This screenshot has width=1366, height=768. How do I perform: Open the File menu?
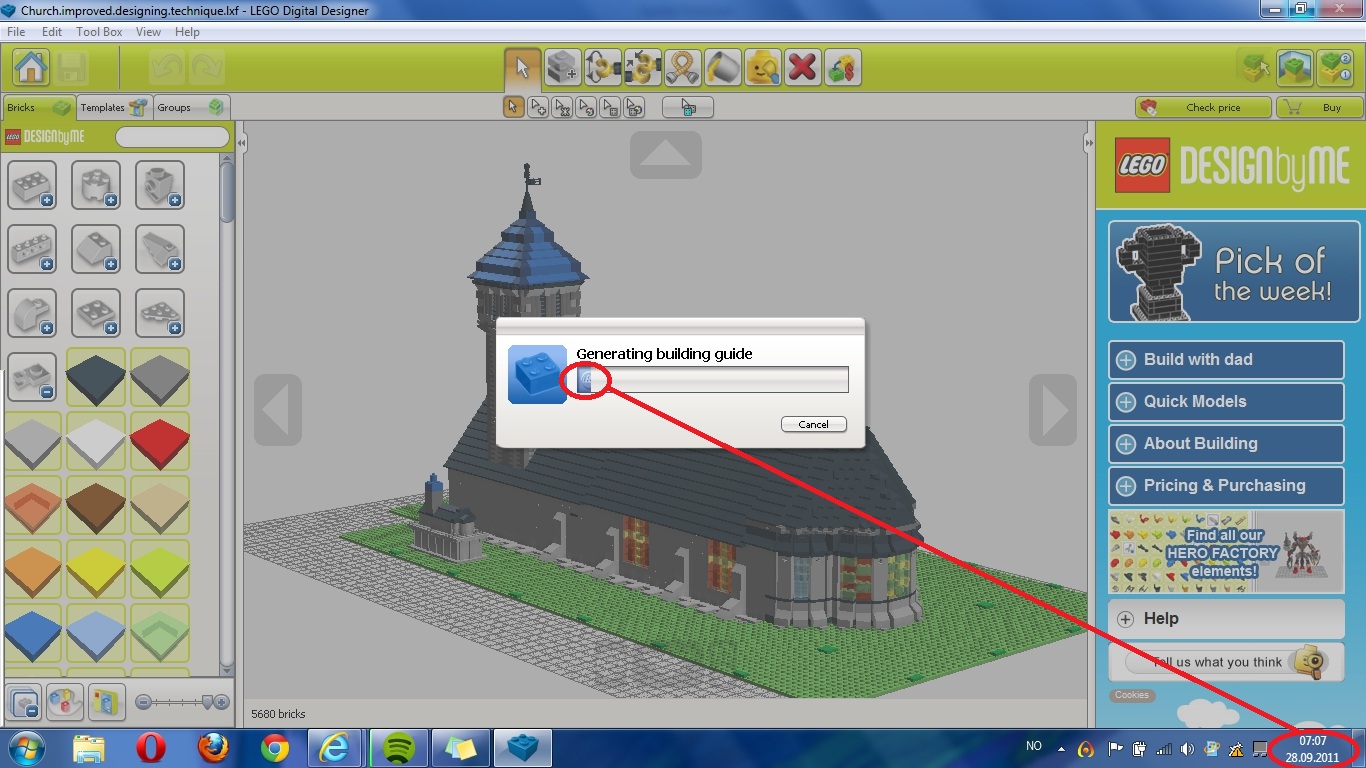click(x=16, y=32)
